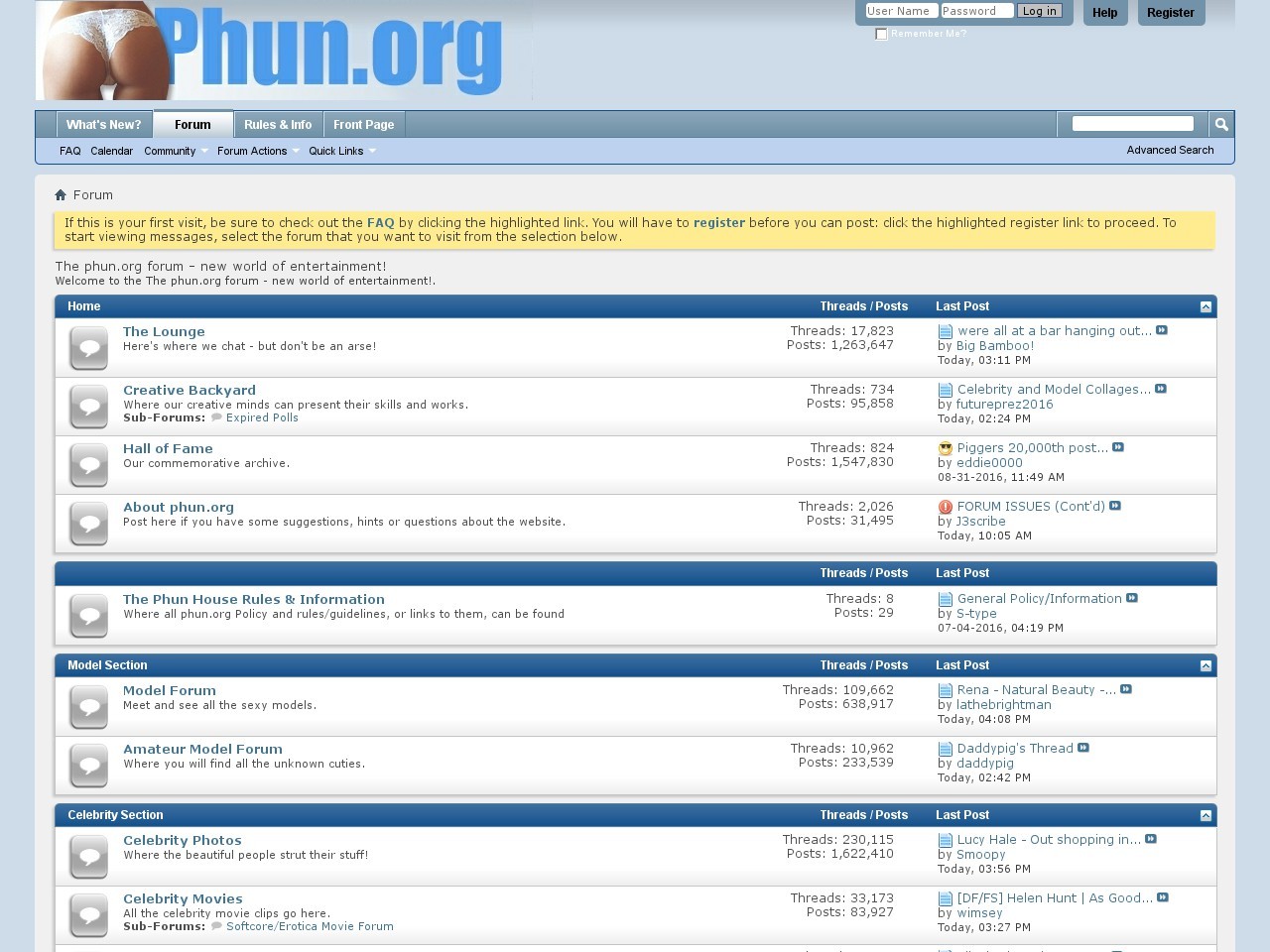Go to last post arrow for General Policy/Information
This screenshot has height=952, width=1270.
pyautogui.click(x=1132, y=598)
